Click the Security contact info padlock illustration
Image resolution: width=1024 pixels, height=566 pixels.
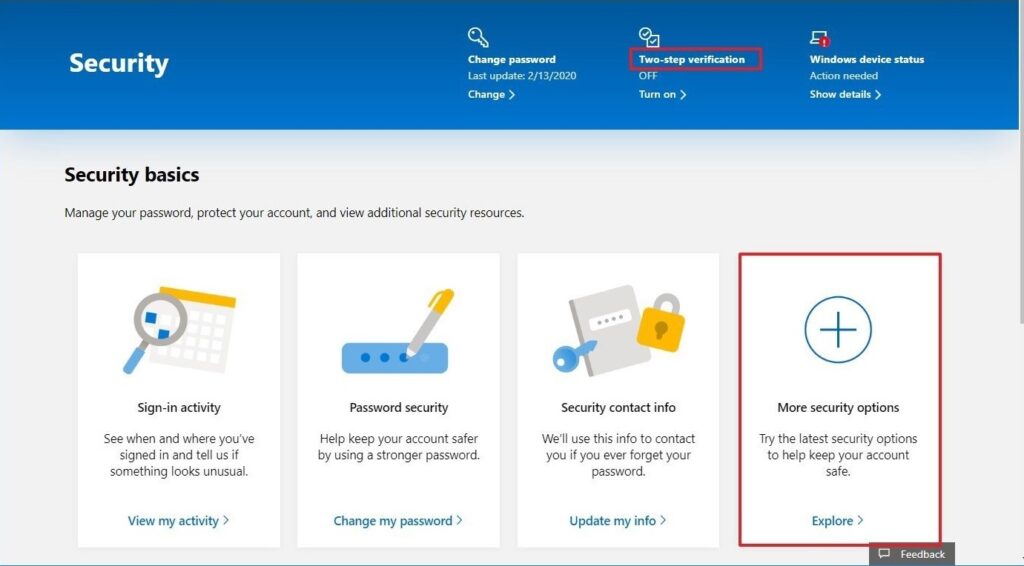point(618,330)
